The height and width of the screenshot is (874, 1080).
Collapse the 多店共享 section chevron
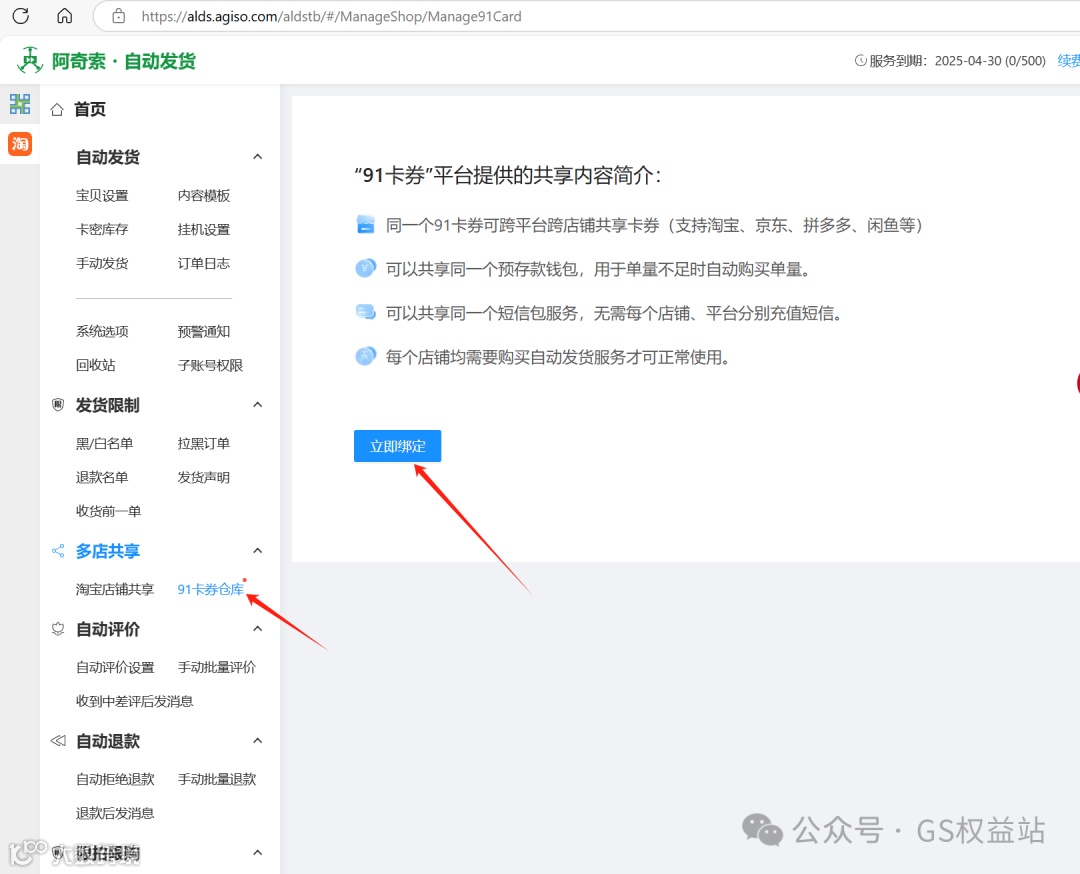[x=258, y=551]
